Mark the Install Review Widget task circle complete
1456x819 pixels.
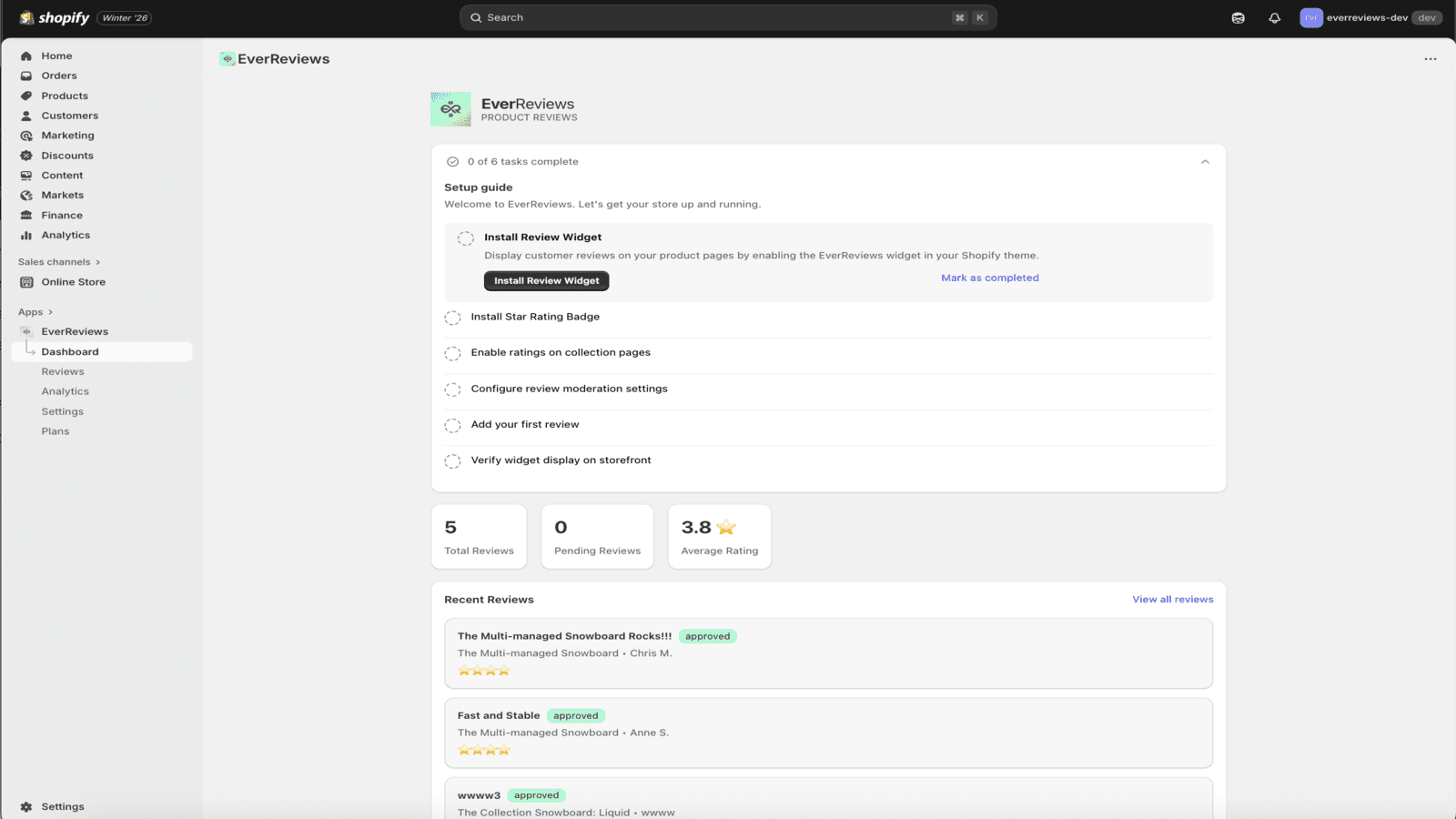(466, 238)
